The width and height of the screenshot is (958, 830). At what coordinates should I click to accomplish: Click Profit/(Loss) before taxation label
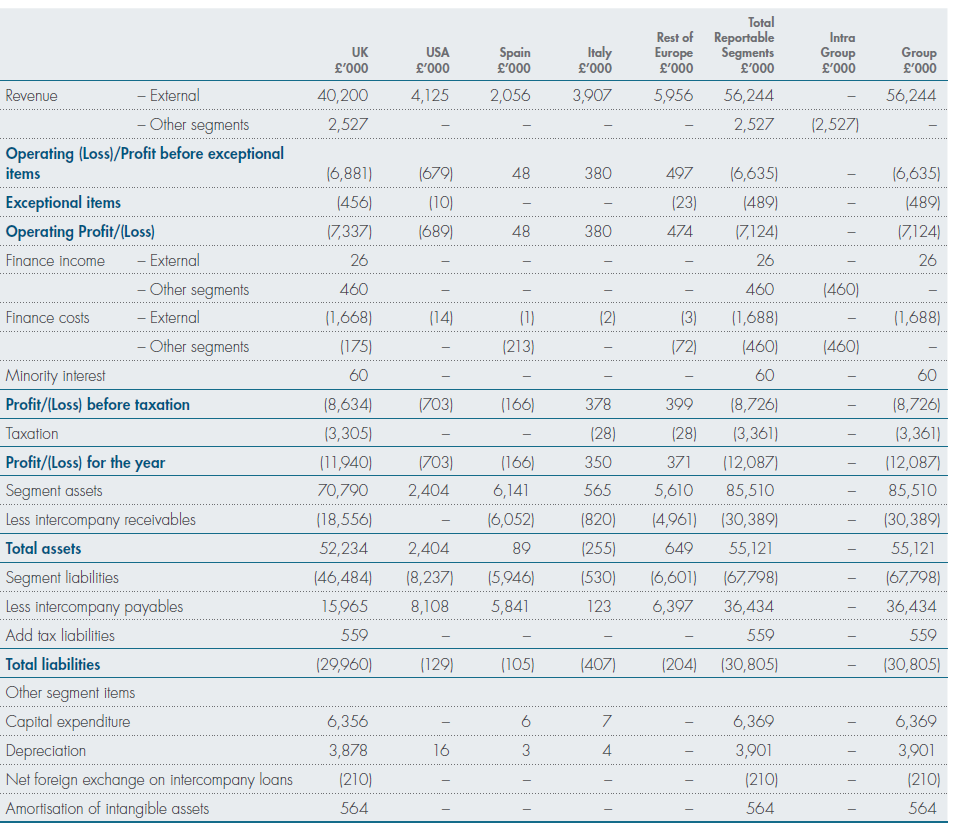tap(98, 405)
